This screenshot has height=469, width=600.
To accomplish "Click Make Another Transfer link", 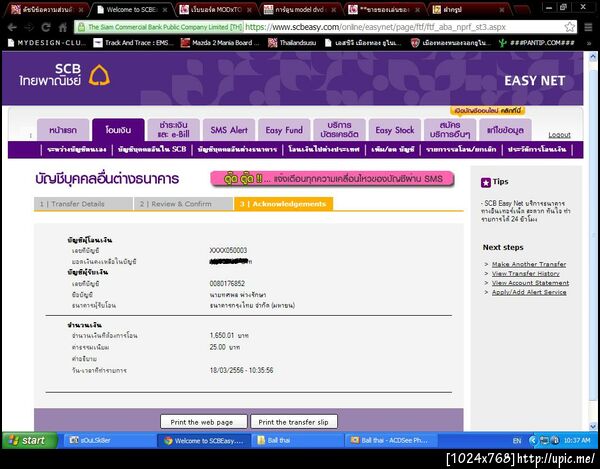I will point(529,264).
